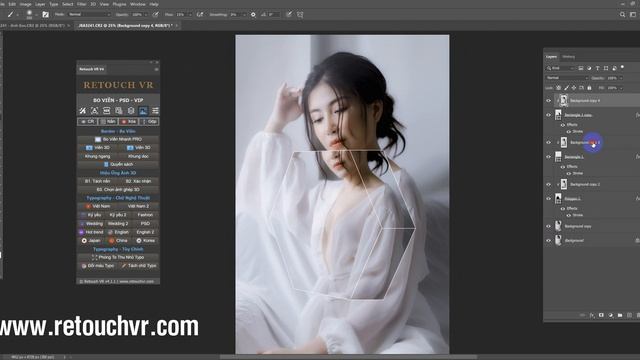This screenshot has height=360, width=640.
Task: Toggle visibility of Background copy 2 layer
Action: click(x=549, y=184)
